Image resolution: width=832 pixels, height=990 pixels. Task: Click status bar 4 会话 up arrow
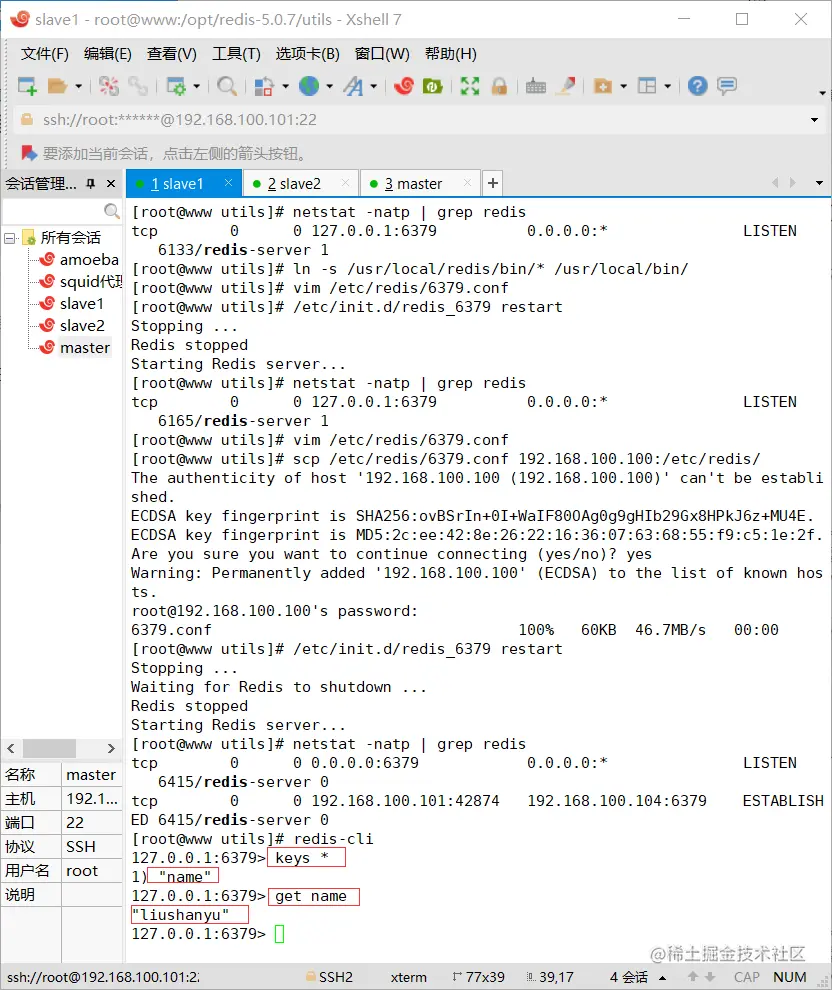(663, 977)
